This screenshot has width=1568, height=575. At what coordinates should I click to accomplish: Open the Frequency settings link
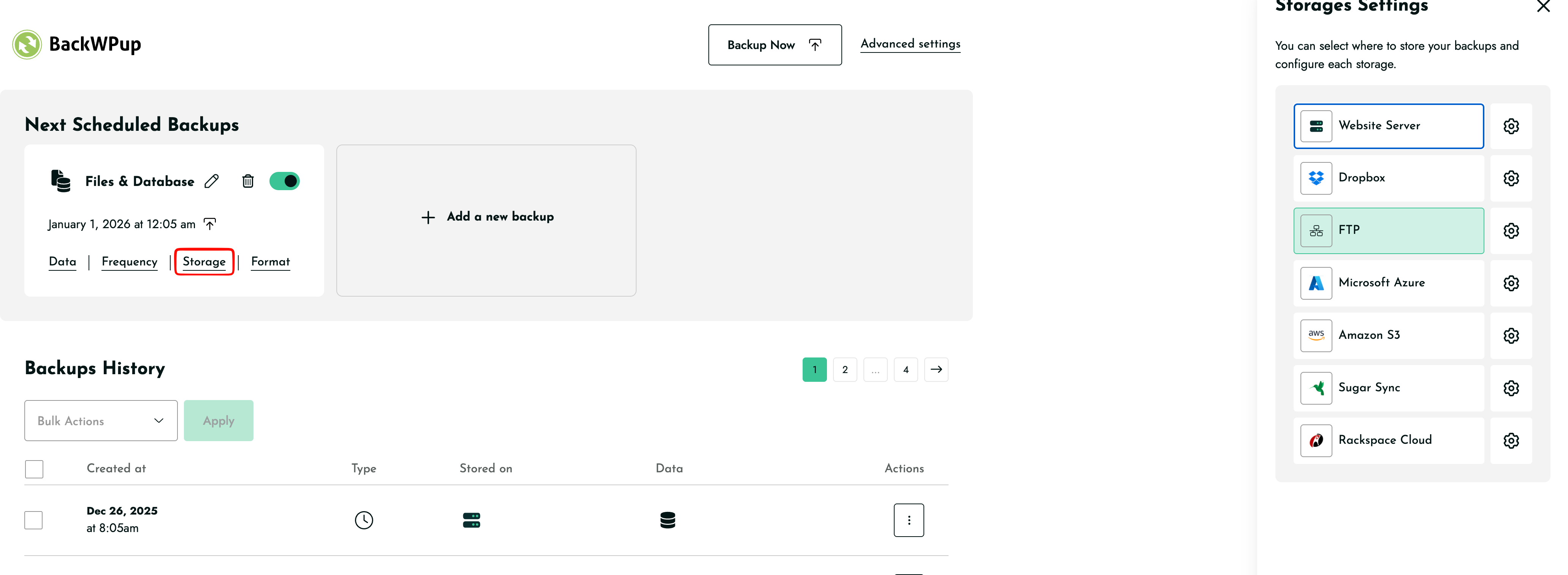tap(129, 261)
